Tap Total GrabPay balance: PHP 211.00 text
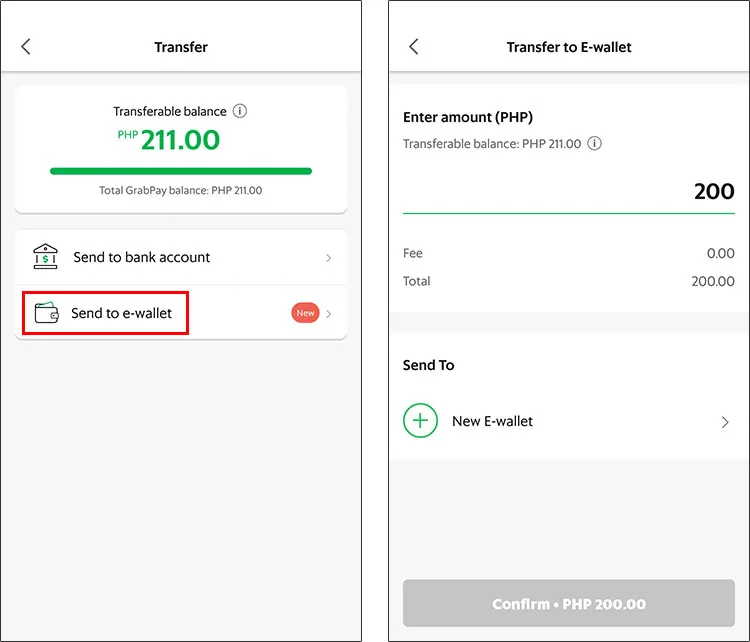 (x=181, y=190)
